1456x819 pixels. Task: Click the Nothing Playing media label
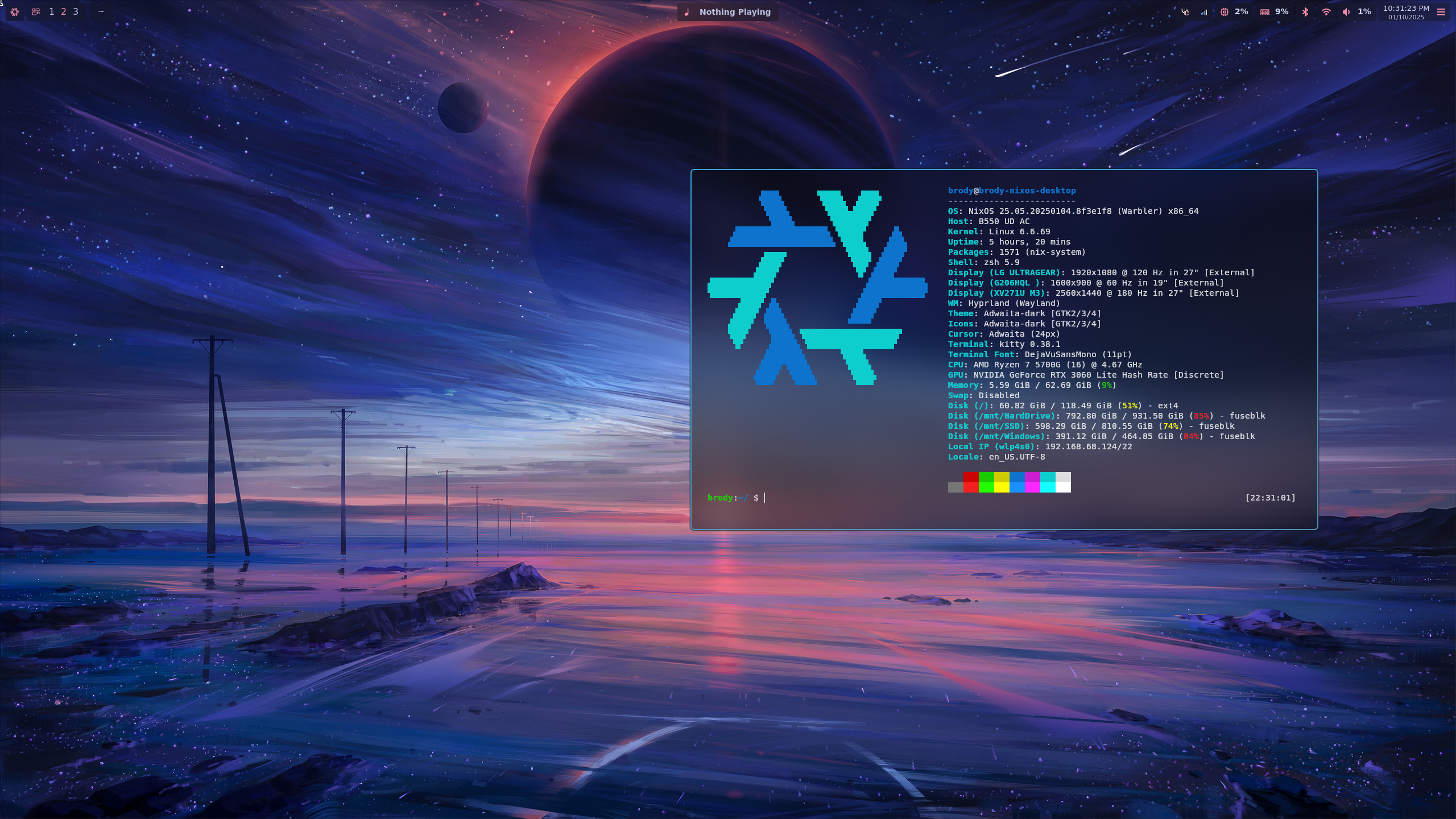(734, 12)
